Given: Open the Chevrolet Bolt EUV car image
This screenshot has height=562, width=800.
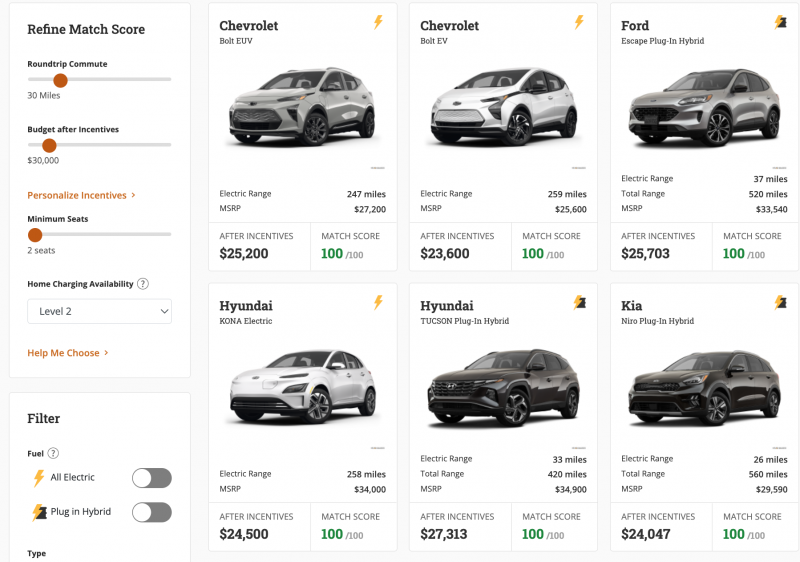Looking at the screenshot, I should [303, 108].
